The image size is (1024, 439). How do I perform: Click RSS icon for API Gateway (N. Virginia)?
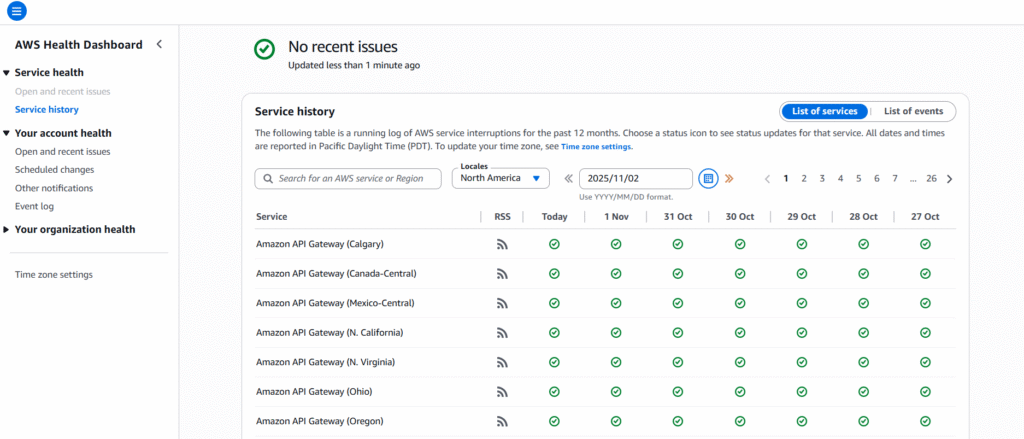(502, 362)
